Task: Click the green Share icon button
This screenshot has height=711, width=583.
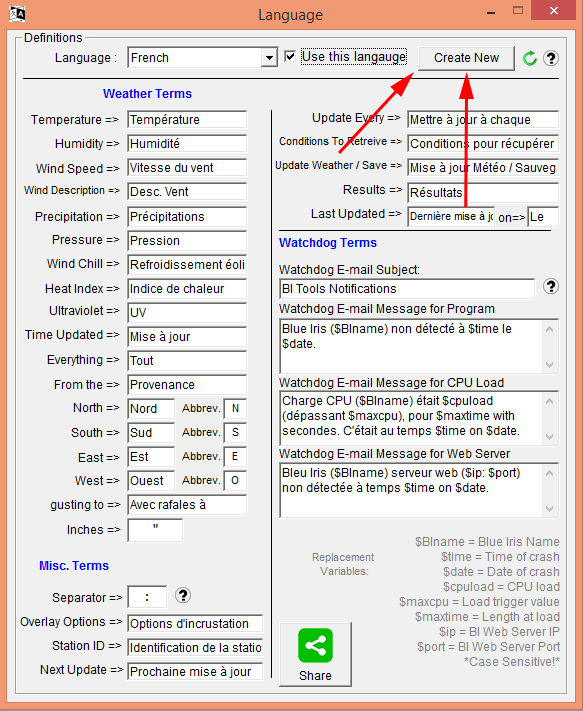Action: coord(315,654)
